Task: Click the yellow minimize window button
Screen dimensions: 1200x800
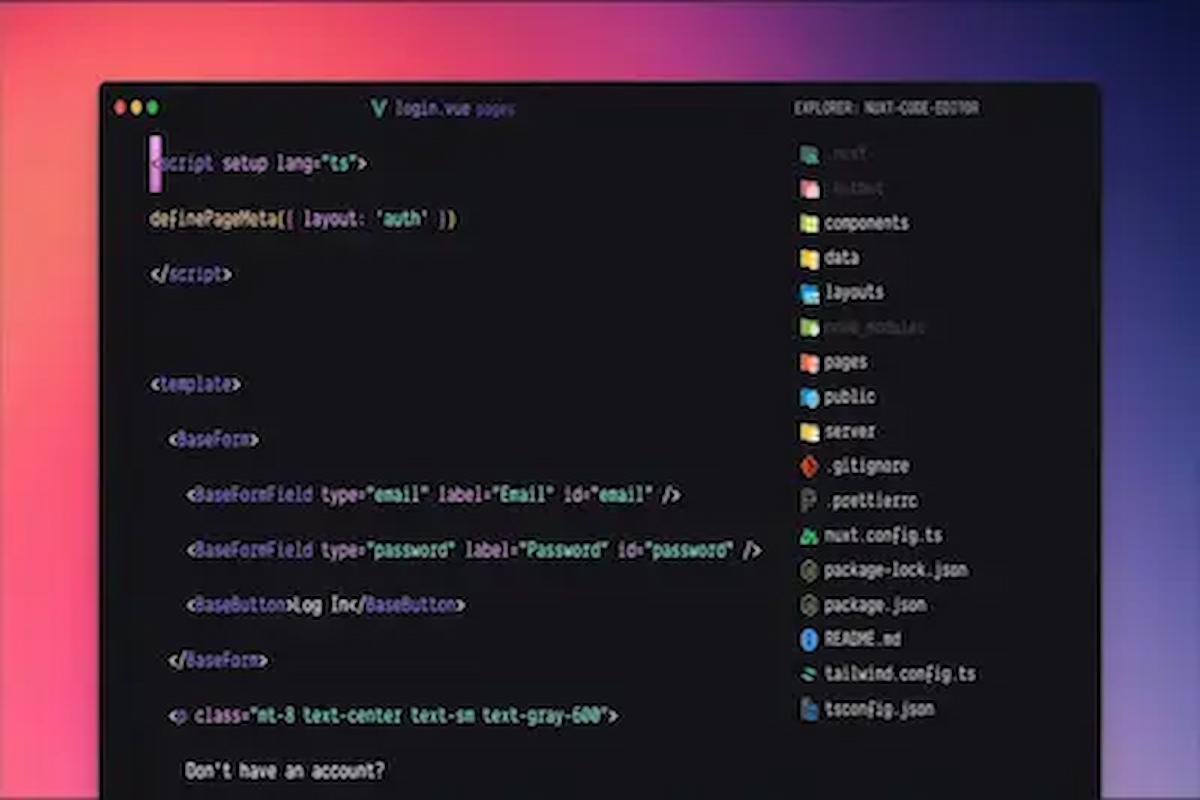Action: [x=136, y=108]
